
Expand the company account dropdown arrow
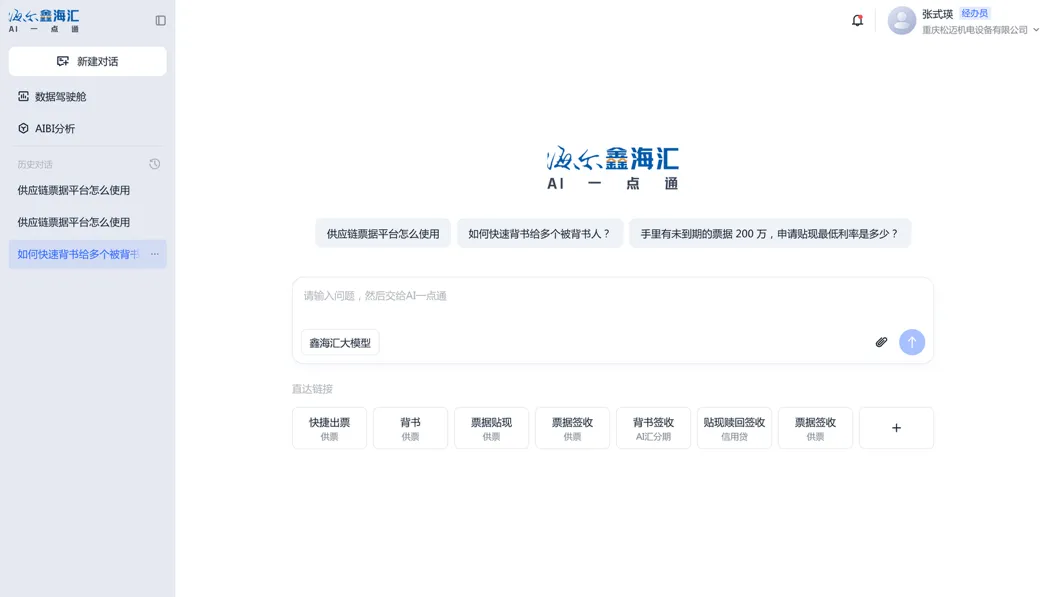coord(1036,30)
